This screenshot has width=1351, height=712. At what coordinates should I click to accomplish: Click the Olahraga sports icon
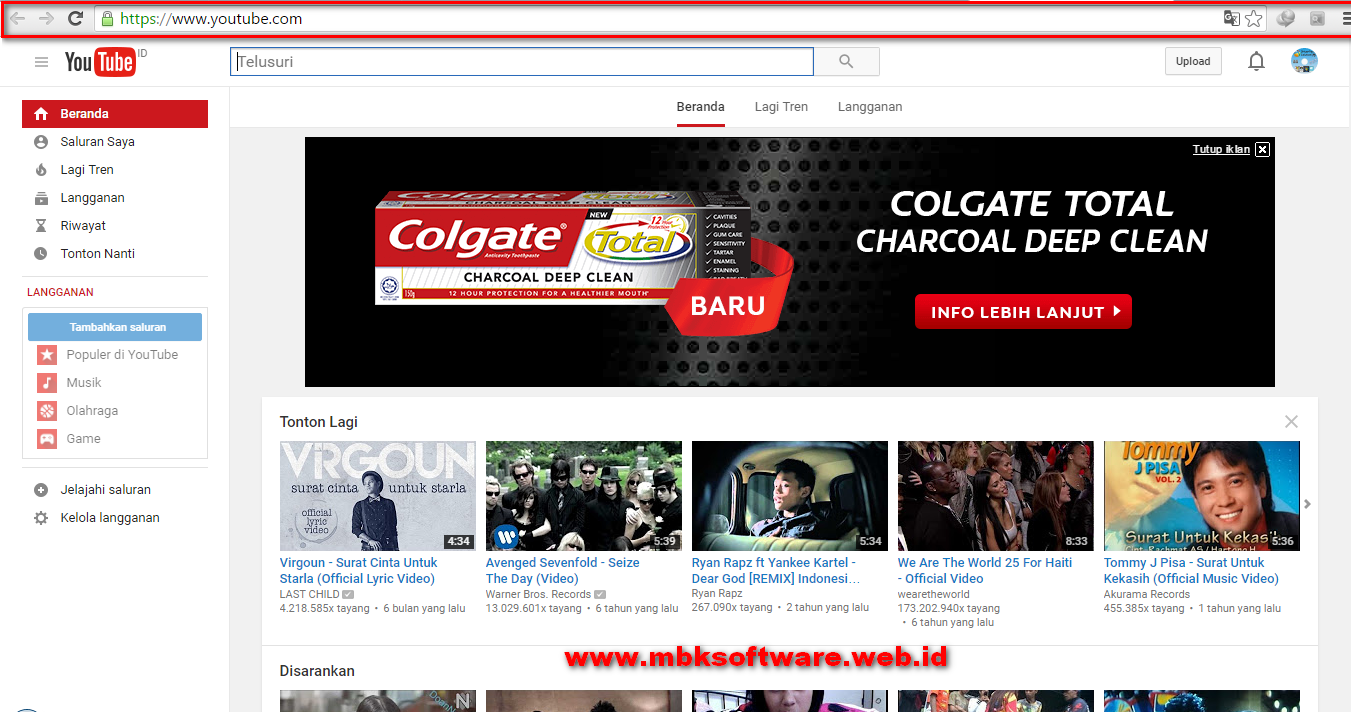coord(47,411)
